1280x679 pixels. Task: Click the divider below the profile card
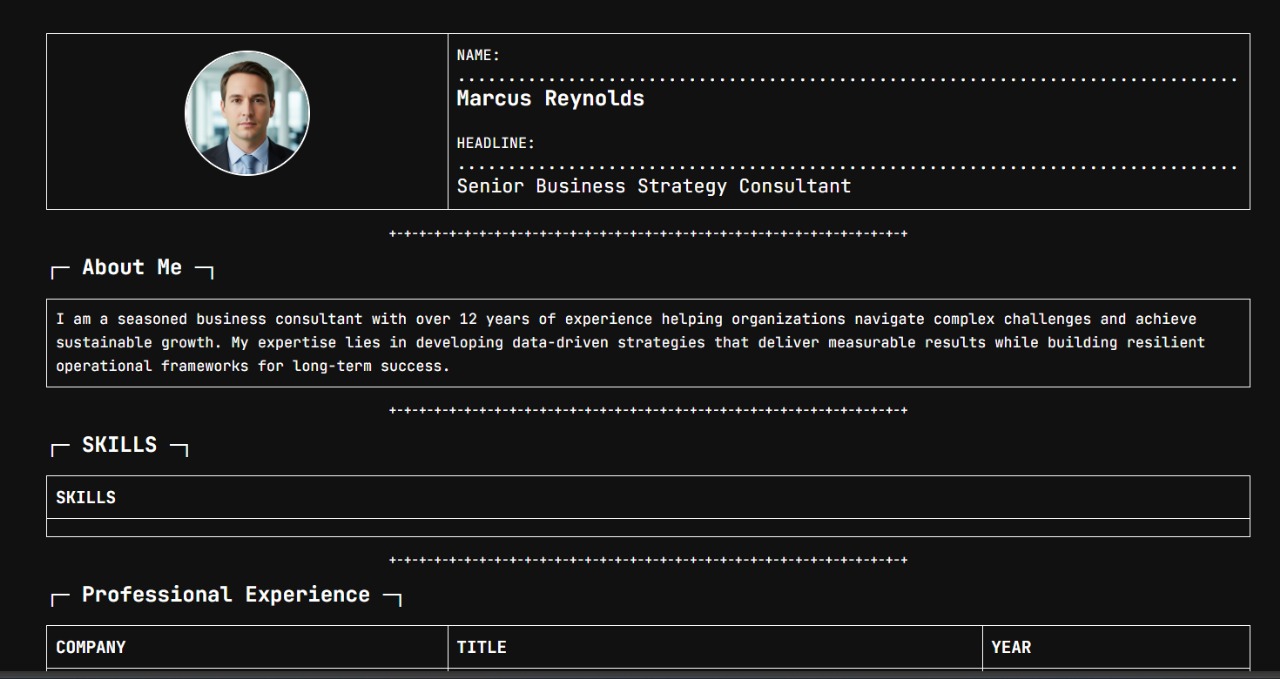(648, 235)
